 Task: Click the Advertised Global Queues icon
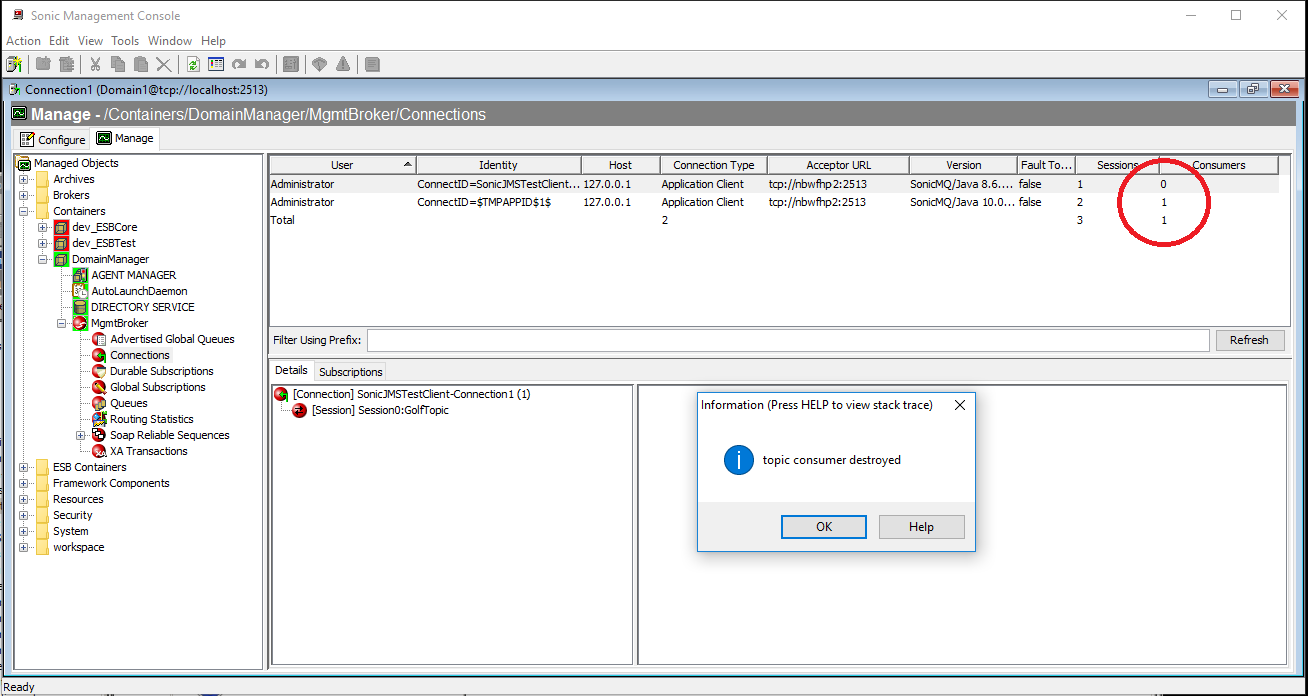tap(99, 339)
